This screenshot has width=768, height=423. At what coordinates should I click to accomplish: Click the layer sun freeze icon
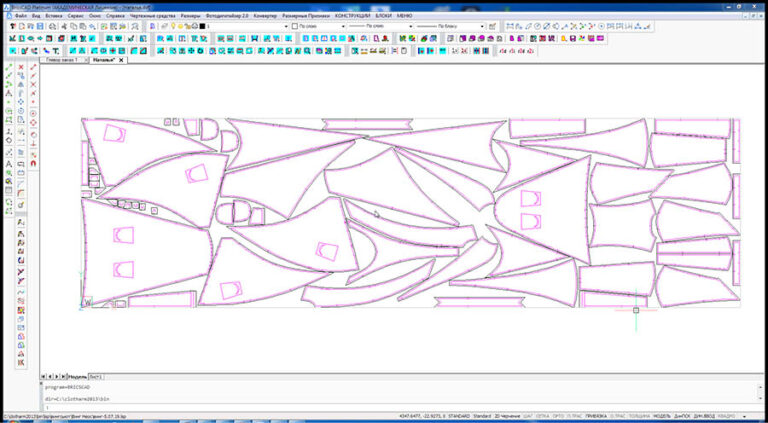(x=180, y=26)
